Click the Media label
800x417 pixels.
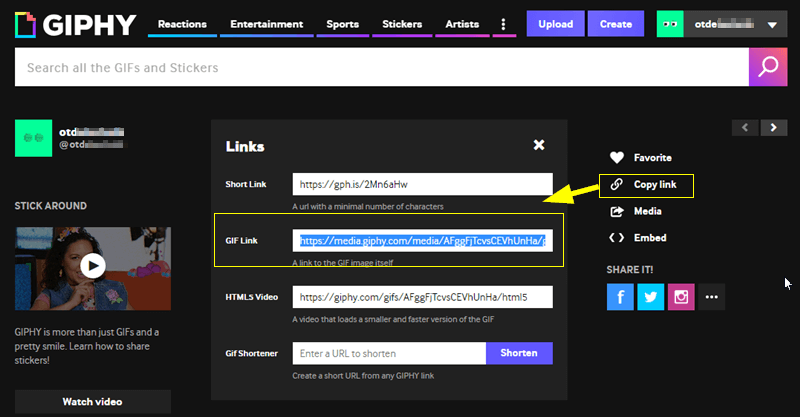(647, 211)
